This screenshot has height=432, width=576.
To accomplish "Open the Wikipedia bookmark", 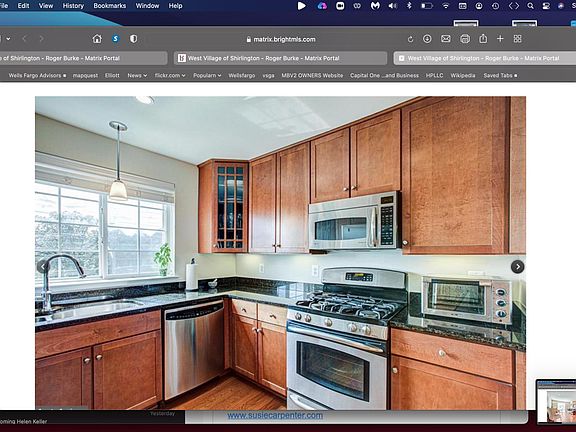I will click(463, 75).
